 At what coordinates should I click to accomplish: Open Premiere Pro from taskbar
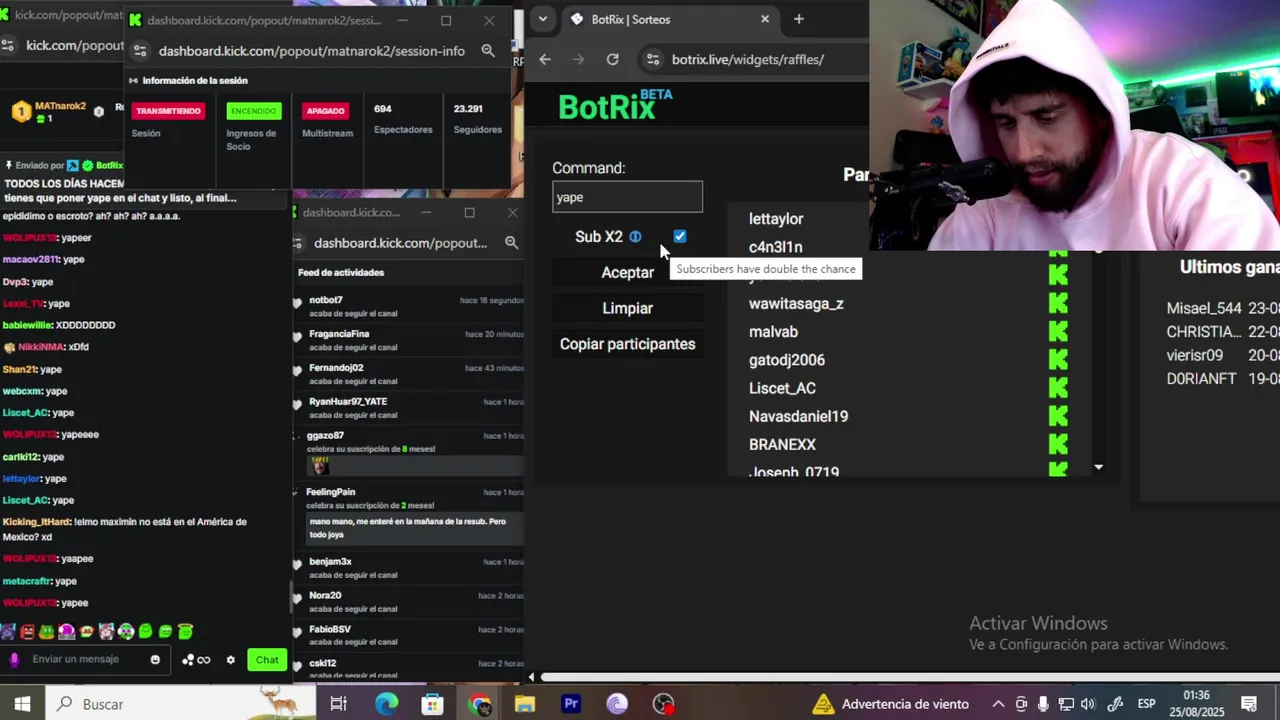[571, 704]
